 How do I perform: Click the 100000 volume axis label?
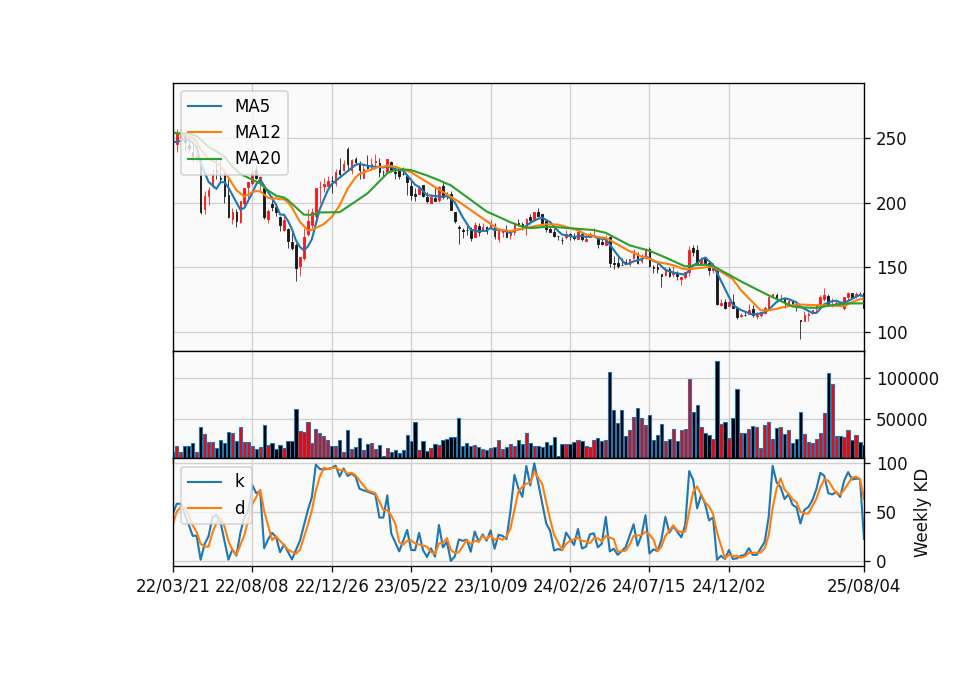click(908, 379)
